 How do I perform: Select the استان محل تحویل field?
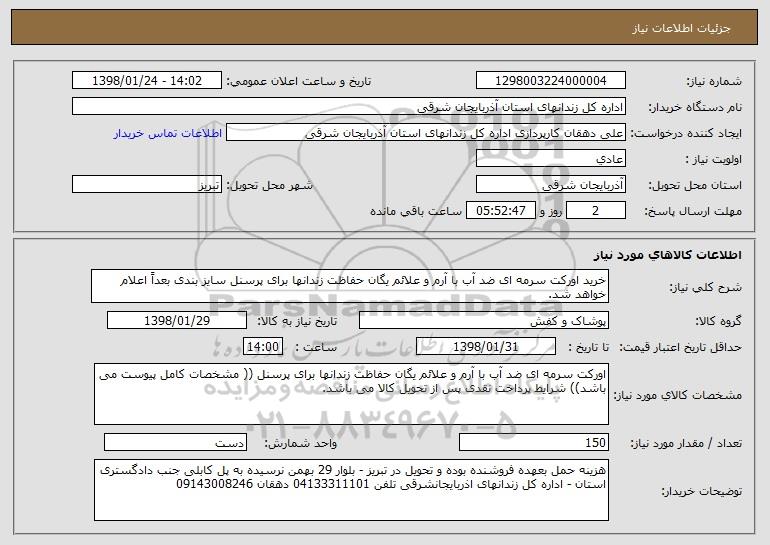(550, 184)
